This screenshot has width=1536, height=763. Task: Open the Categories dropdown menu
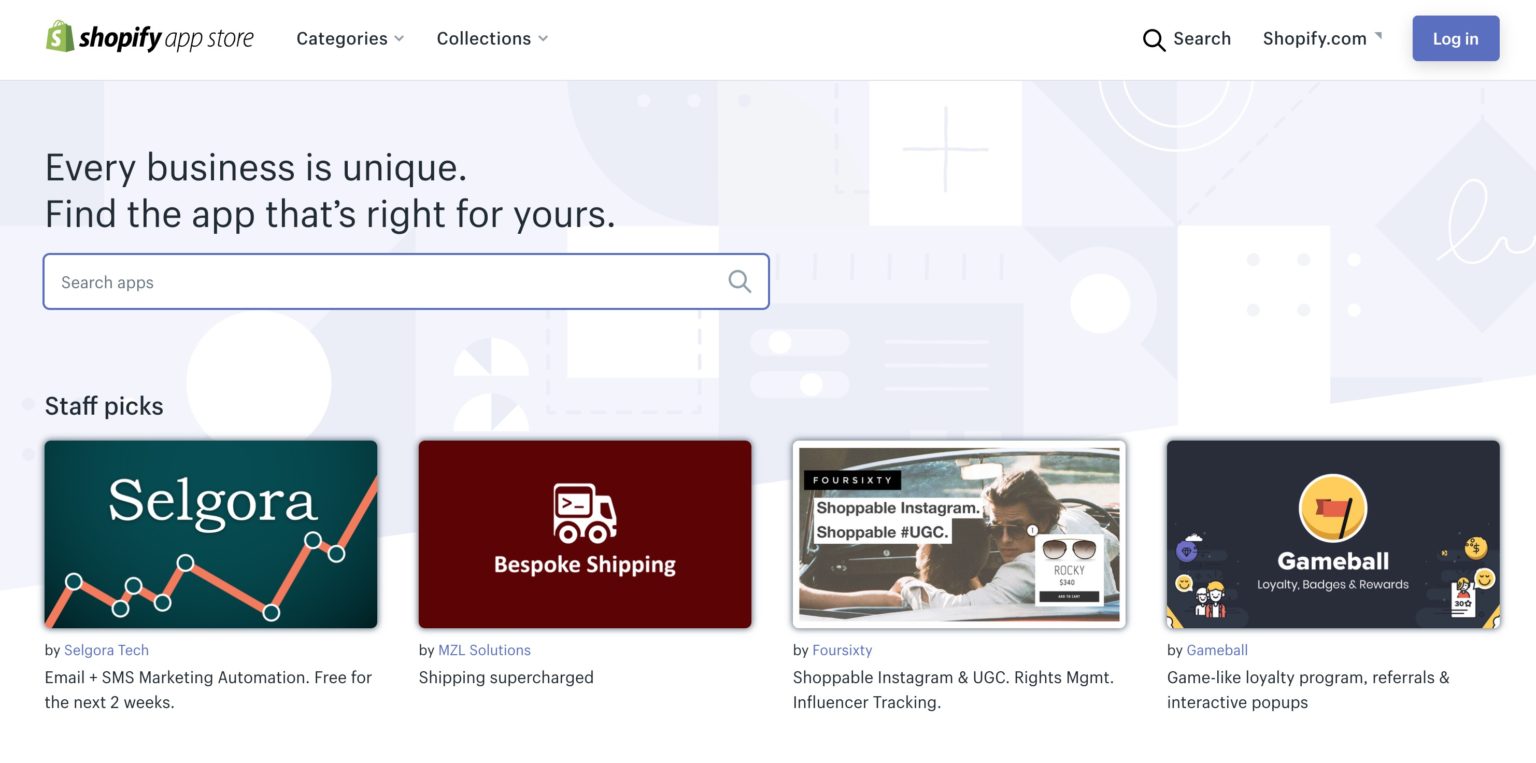coord(350,39)
